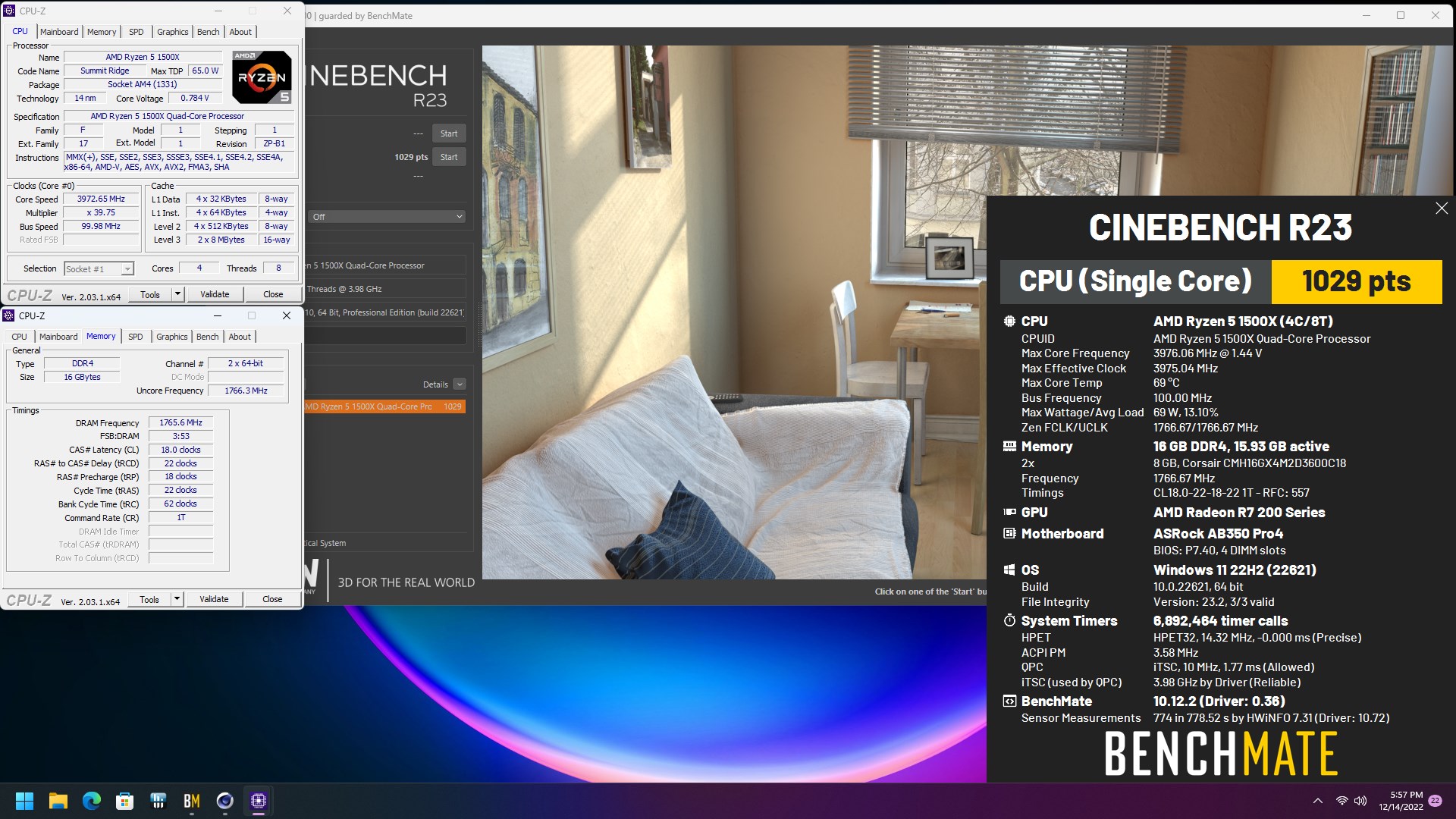Screen dimensions: 1456x819
Task: Click the Corsair CMH16GX4M2D3600C18 memory entry
Action: [x=1250, y=463]
